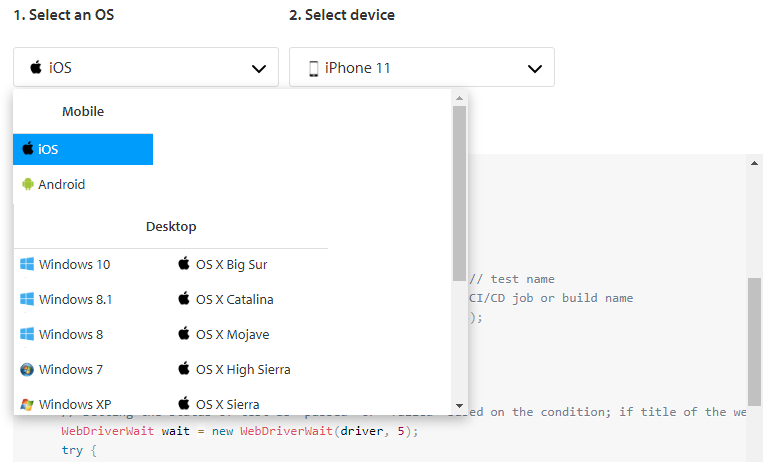Click the 'Mobile' section header
Screen dimensions: 770x462
point(83,111)
